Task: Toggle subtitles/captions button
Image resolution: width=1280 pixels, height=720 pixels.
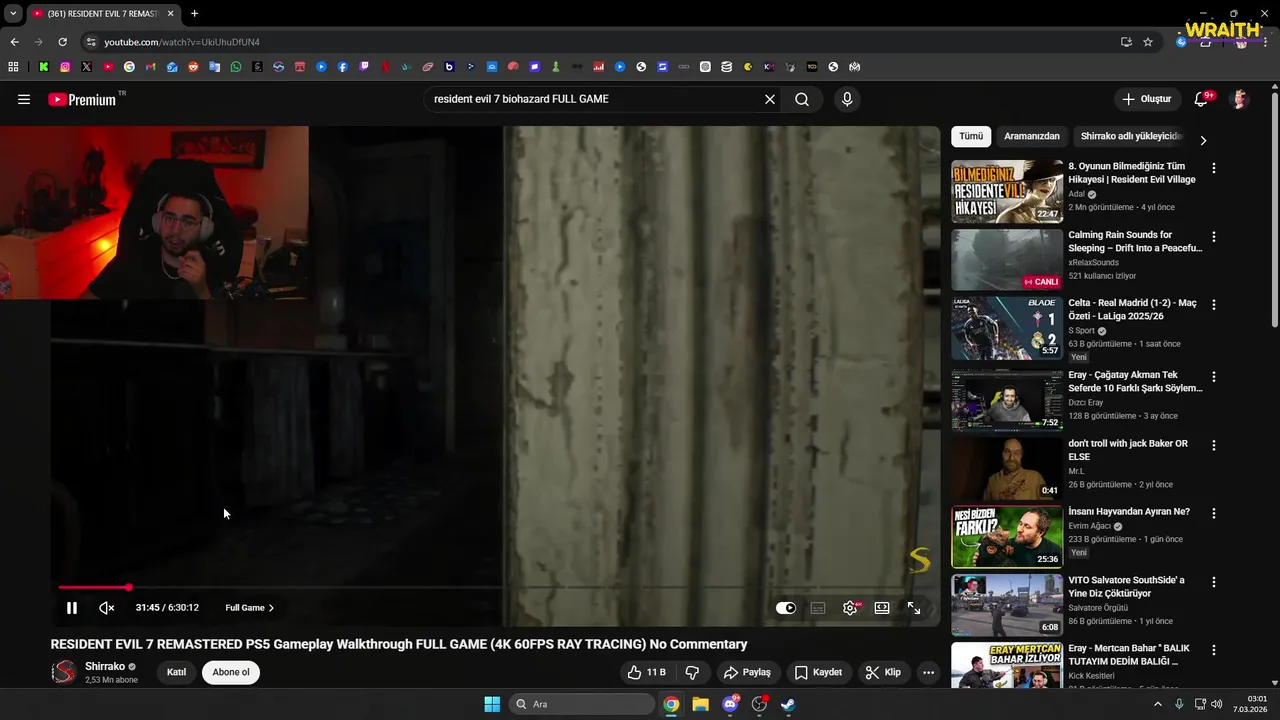Action: (x=818, y=608)
